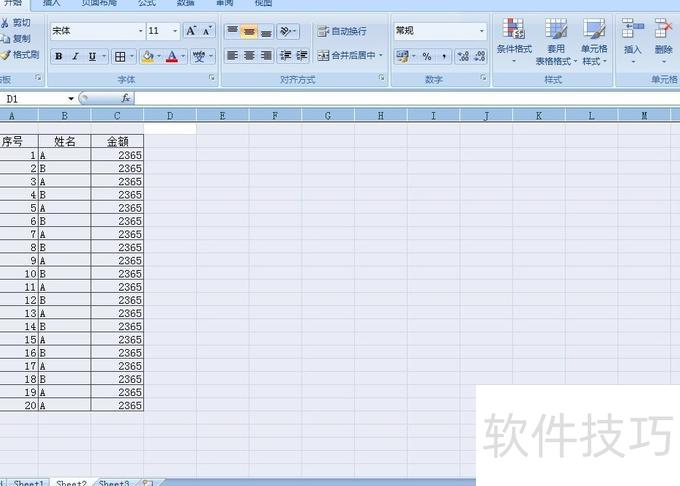Image resolution: width=680 pixels, height=486 pixels.
Task: Select header cell 姓名
Action: [65, 141]
